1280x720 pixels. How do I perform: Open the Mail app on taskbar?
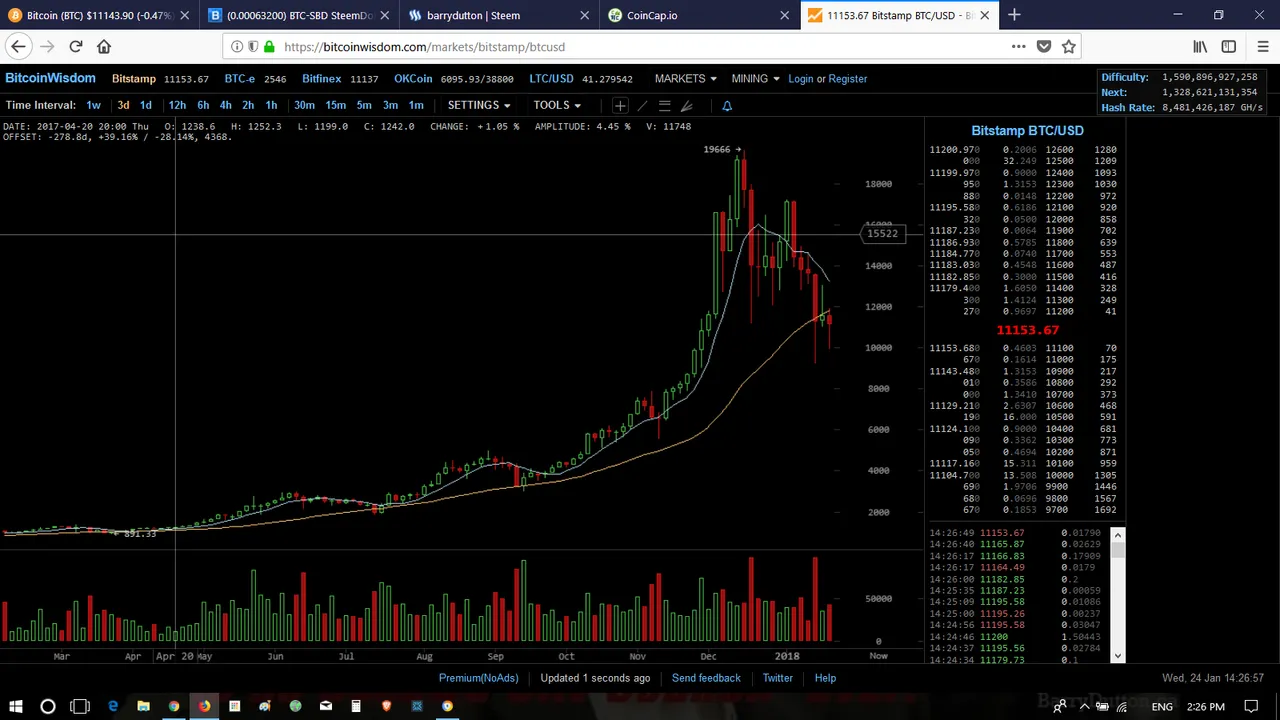point(325,707)
